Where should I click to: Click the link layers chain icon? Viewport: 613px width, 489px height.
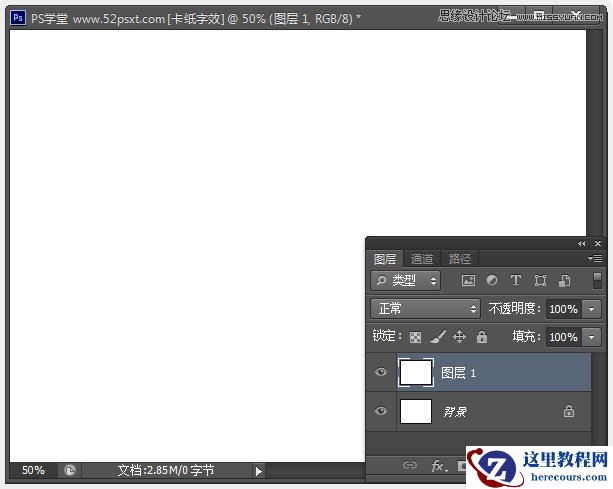point(410,465)
